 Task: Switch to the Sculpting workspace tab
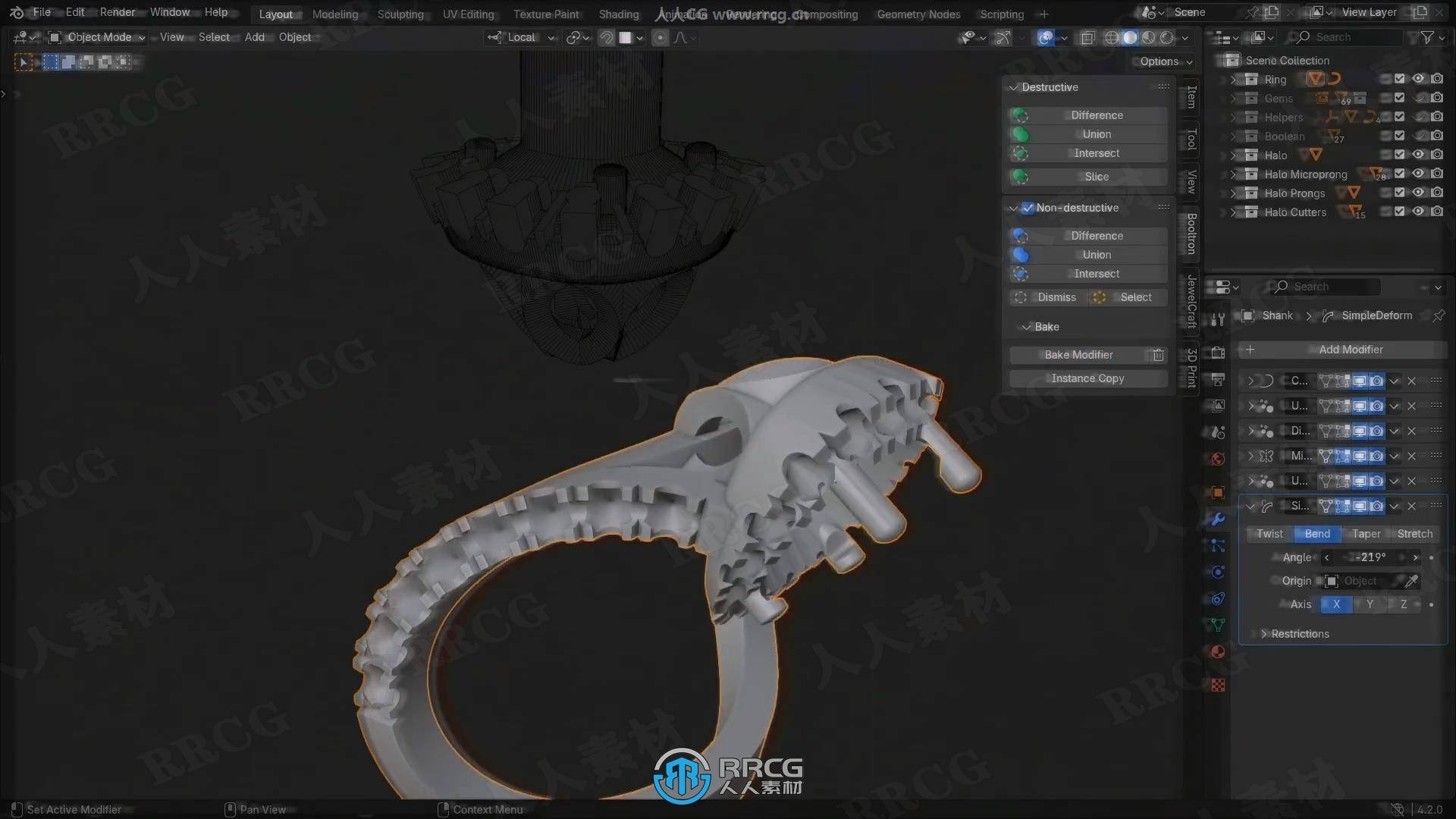tap(400, 14)
